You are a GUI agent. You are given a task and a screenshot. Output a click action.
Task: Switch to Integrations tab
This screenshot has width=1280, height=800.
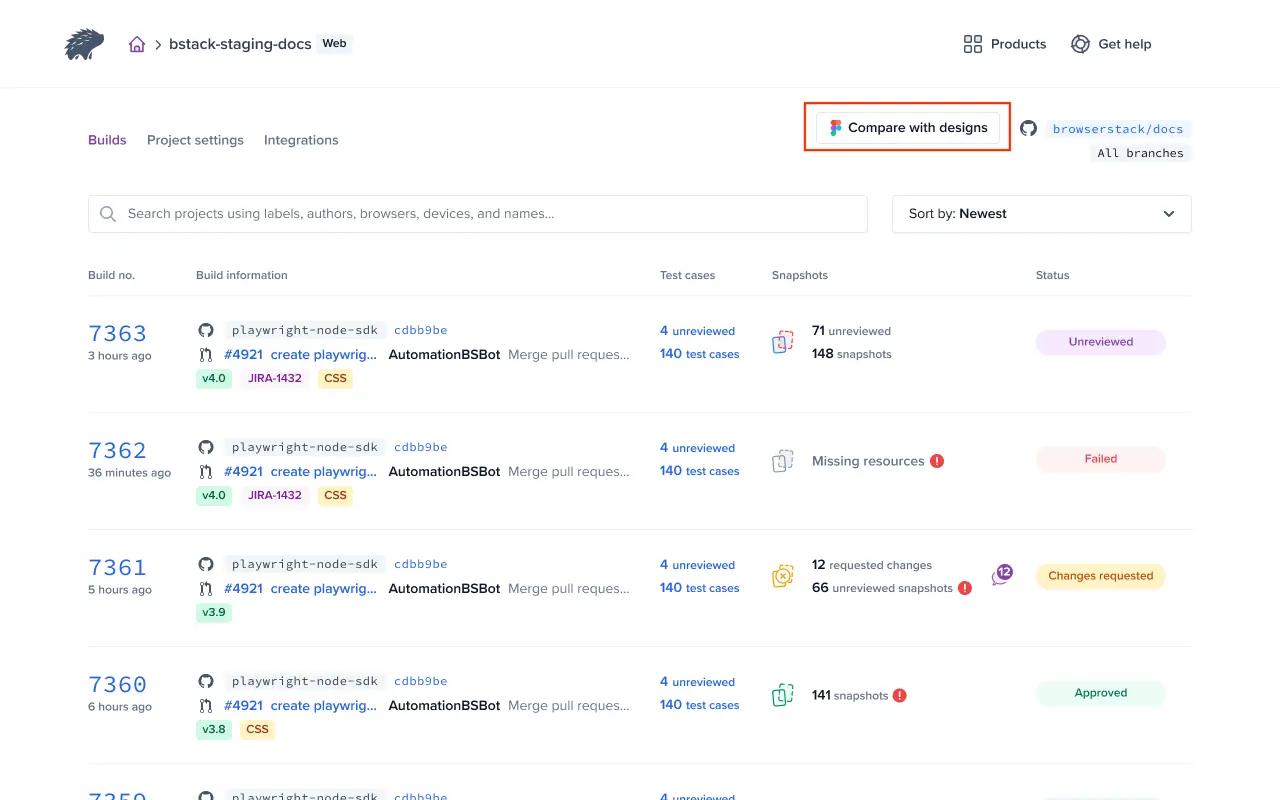point(301,140)
